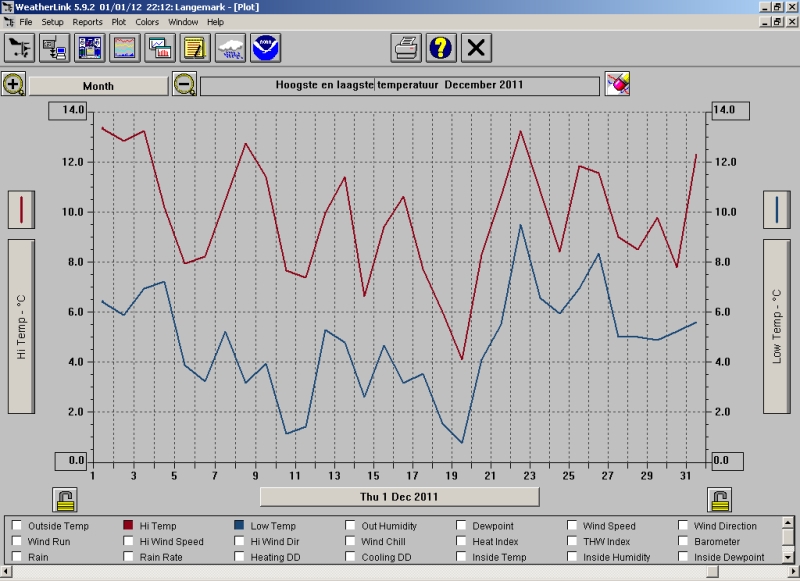Click the Hi Temp - °C axis button

[21, 326]
